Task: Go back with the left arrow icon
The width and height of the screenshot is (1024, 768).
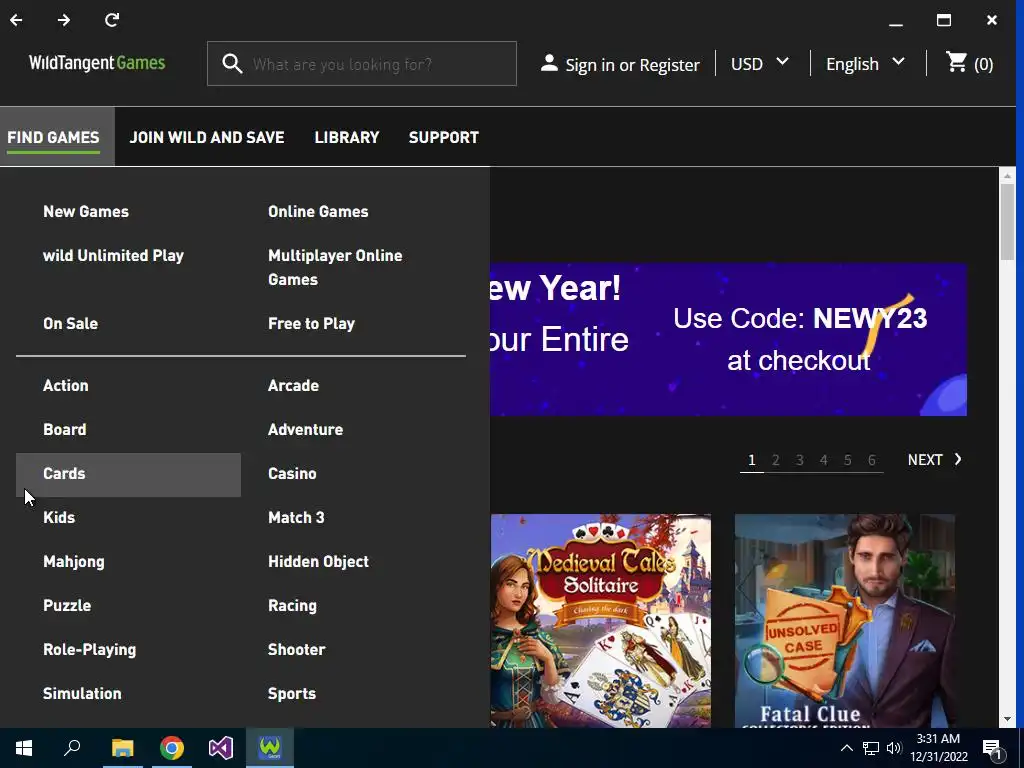Action: (x=16, y=20)
